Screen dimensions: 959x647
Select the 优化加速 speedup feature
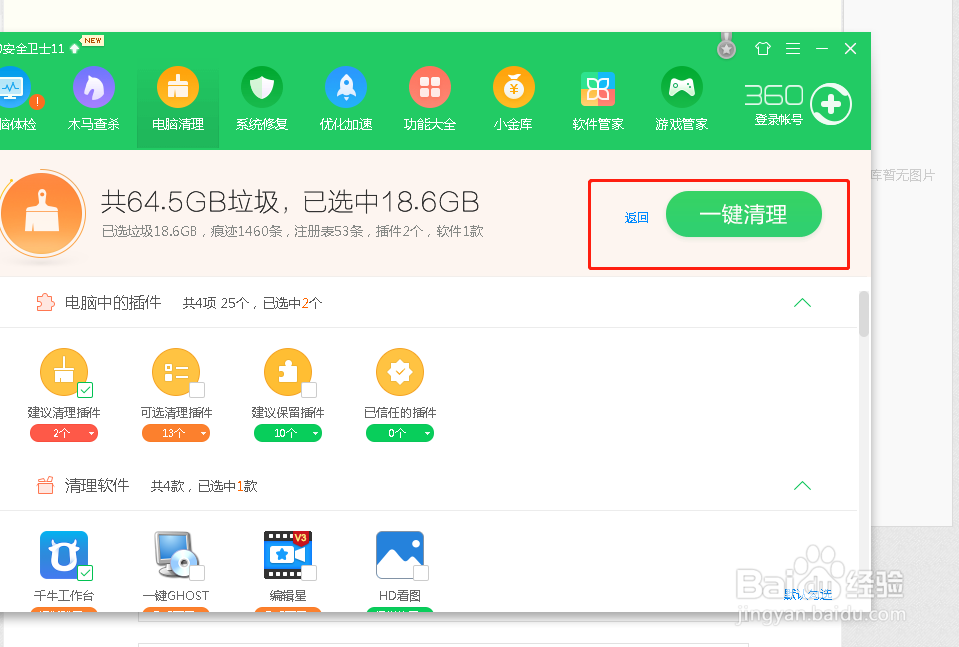coord(345,97)
